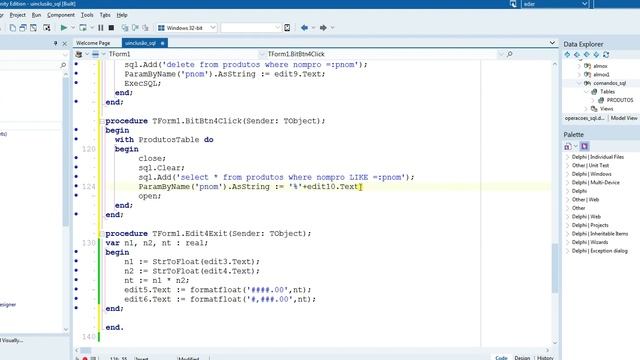Image resolution: width=640 pixels, height=360 pixels.
Task: Click the first Data Explorer toolbar icon
Action: 567,54
